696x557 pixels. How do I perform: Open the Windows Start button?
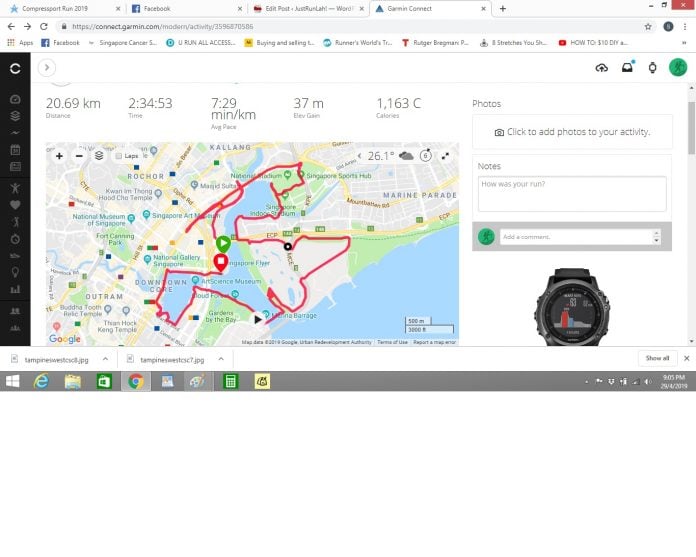coord(12,381)
